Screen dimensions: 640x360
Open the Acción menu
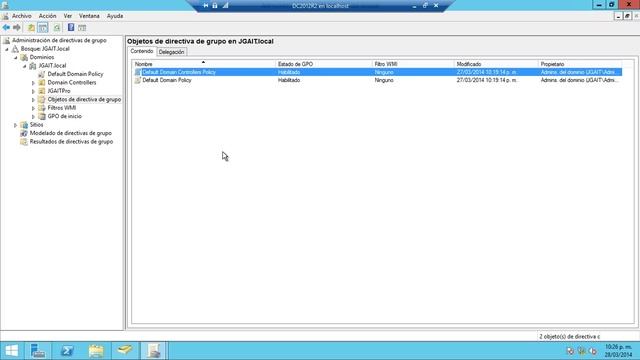click(x=47, y=16)
